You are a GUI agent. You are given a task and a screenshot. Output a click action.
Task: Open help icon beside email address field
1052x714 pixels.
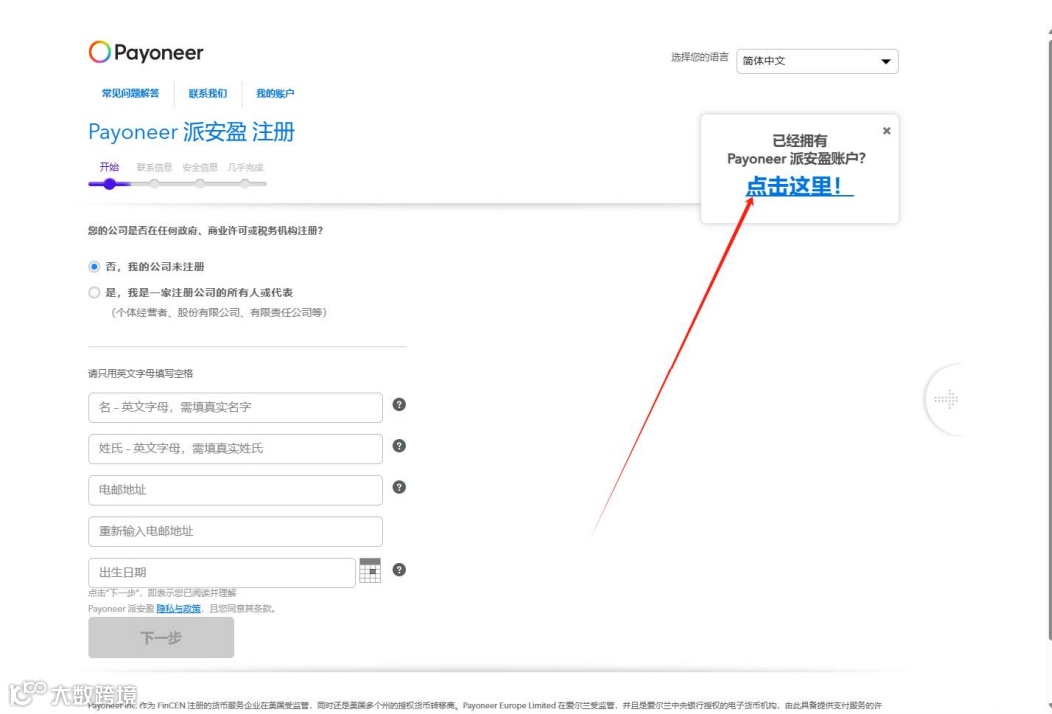[x=399, y=487]
